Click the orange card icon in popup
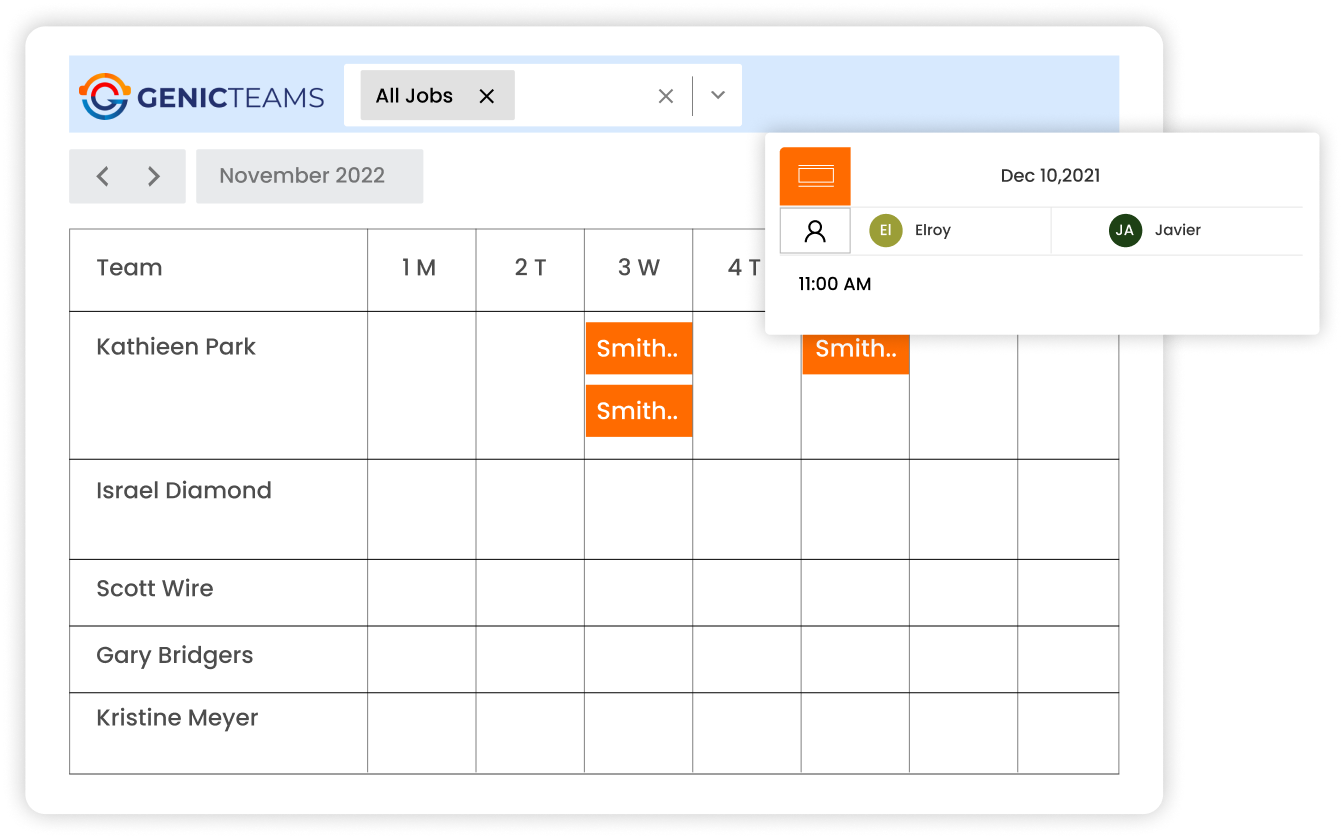 (815, 176)
